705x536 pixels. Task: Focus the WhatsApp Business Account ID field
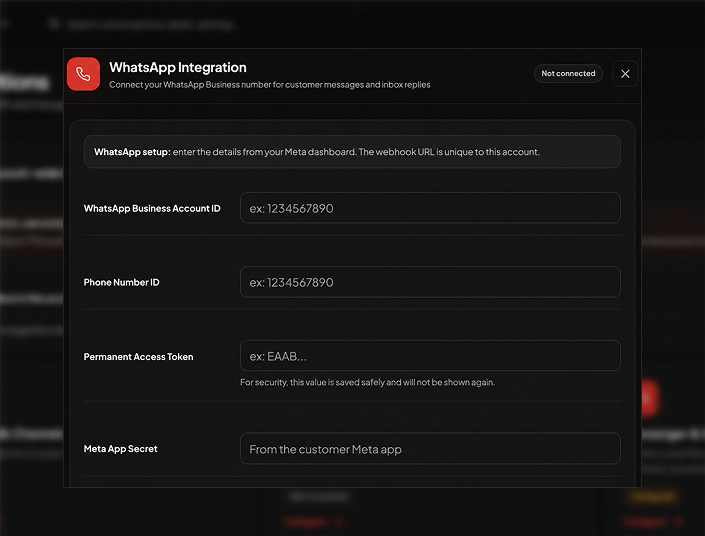[x=430, y=208]
